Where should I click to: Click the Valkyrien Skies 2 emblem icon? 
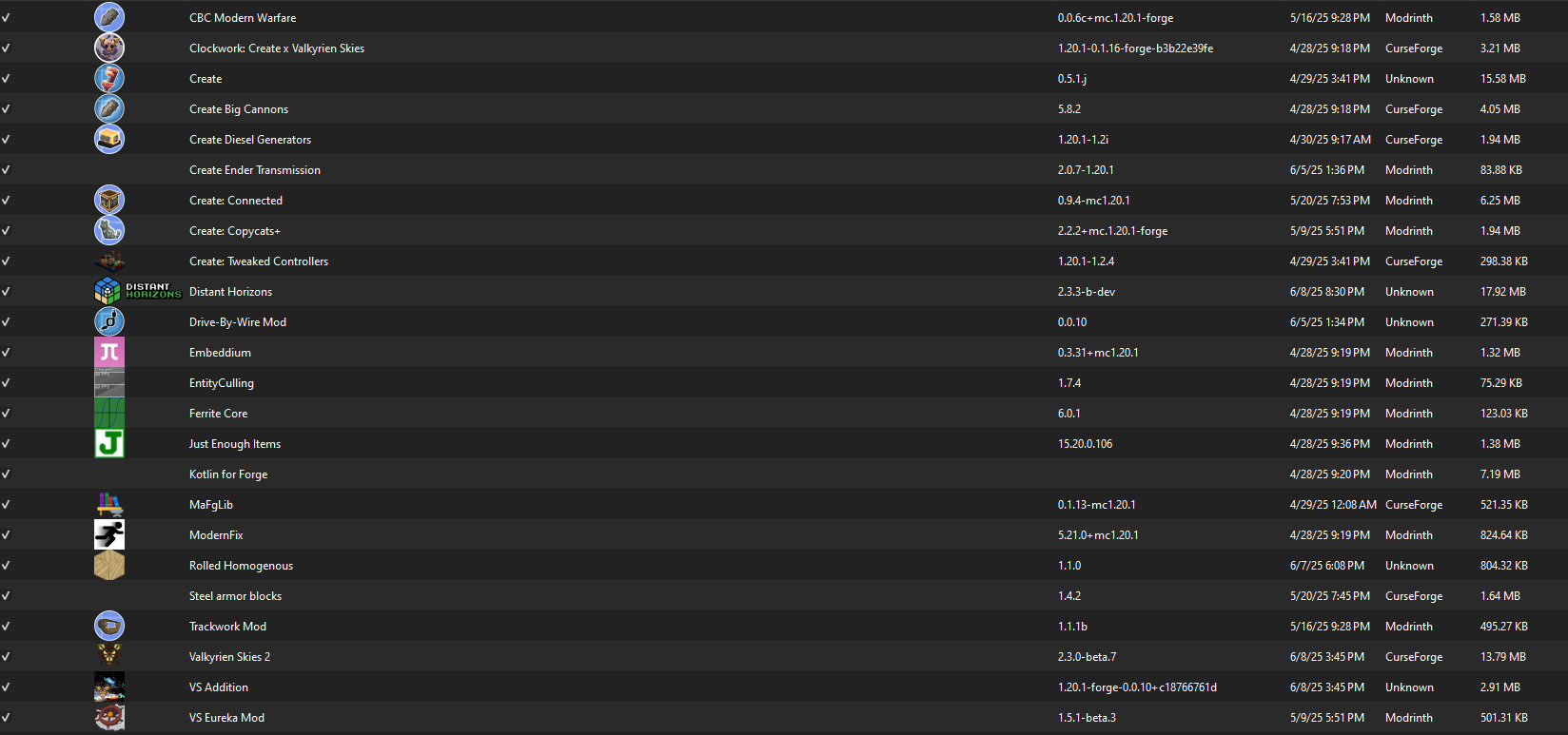pos(109,656)
